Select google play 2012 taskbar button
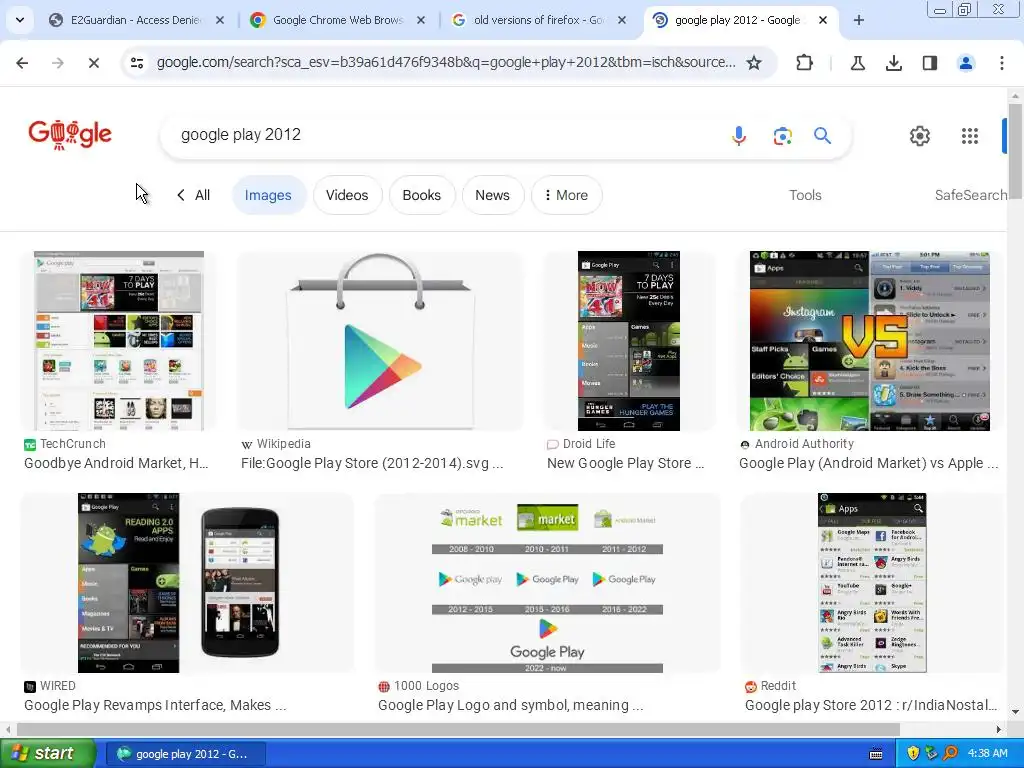The width and height of the screenshot is (1024, 768). click(185, 754)
